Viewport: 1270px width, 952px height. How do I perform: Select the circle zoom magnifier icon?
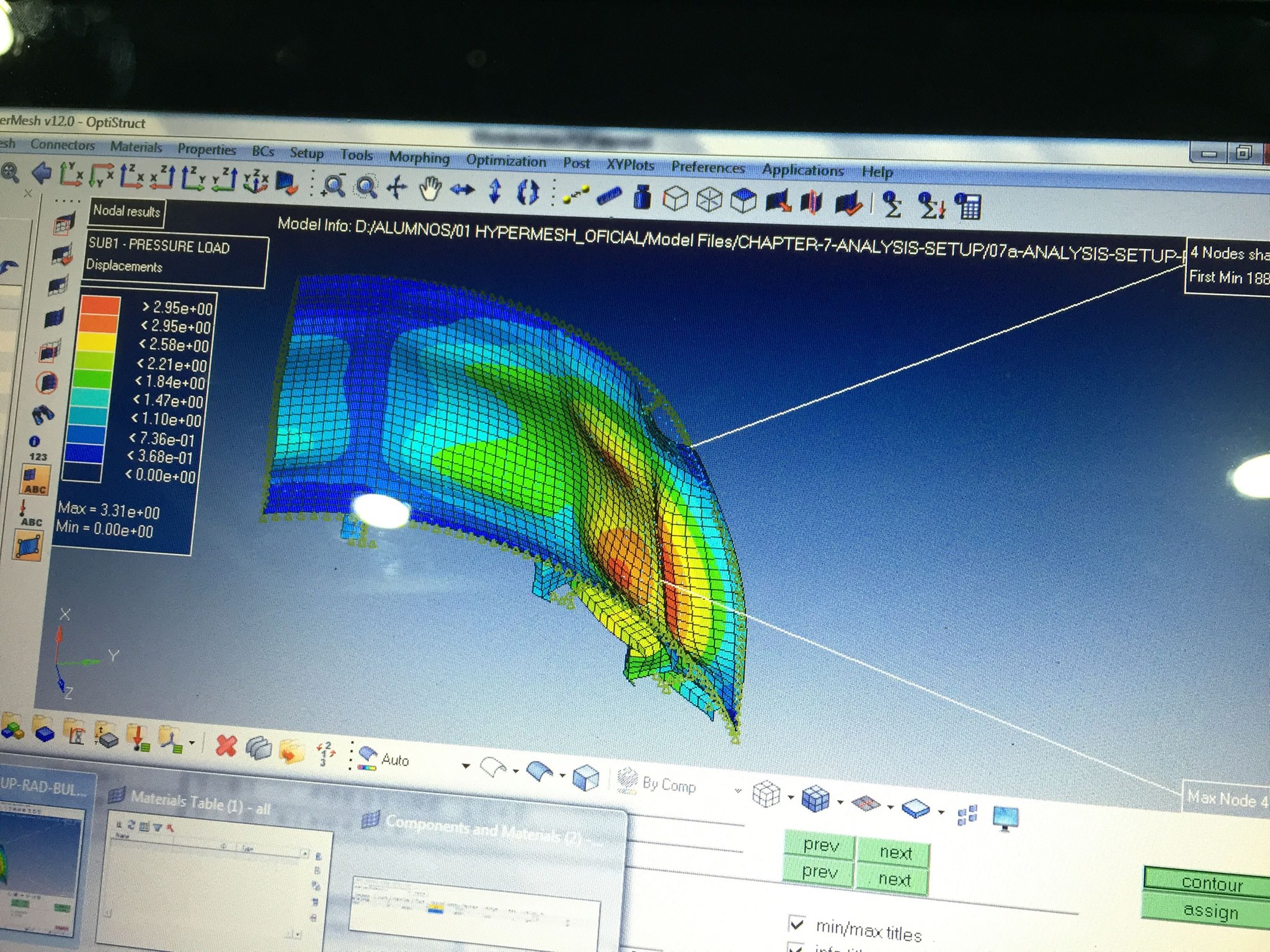click(x=366, y=187)
